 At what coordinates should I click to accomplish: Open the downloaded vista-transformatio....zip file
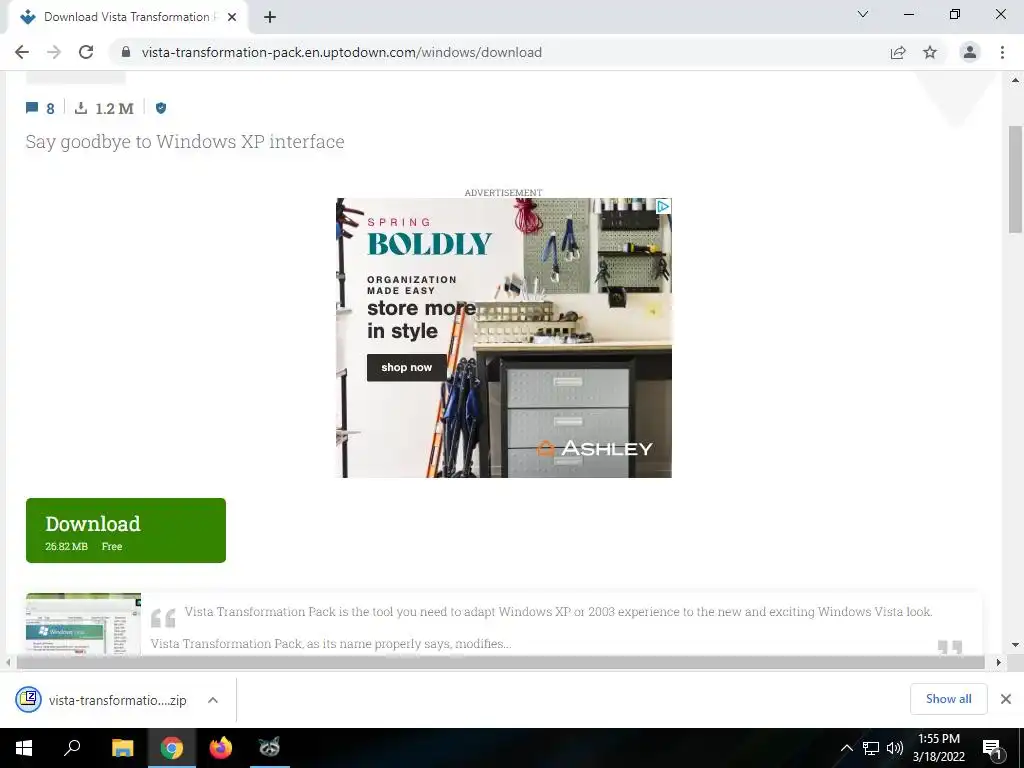pos(103,700)
